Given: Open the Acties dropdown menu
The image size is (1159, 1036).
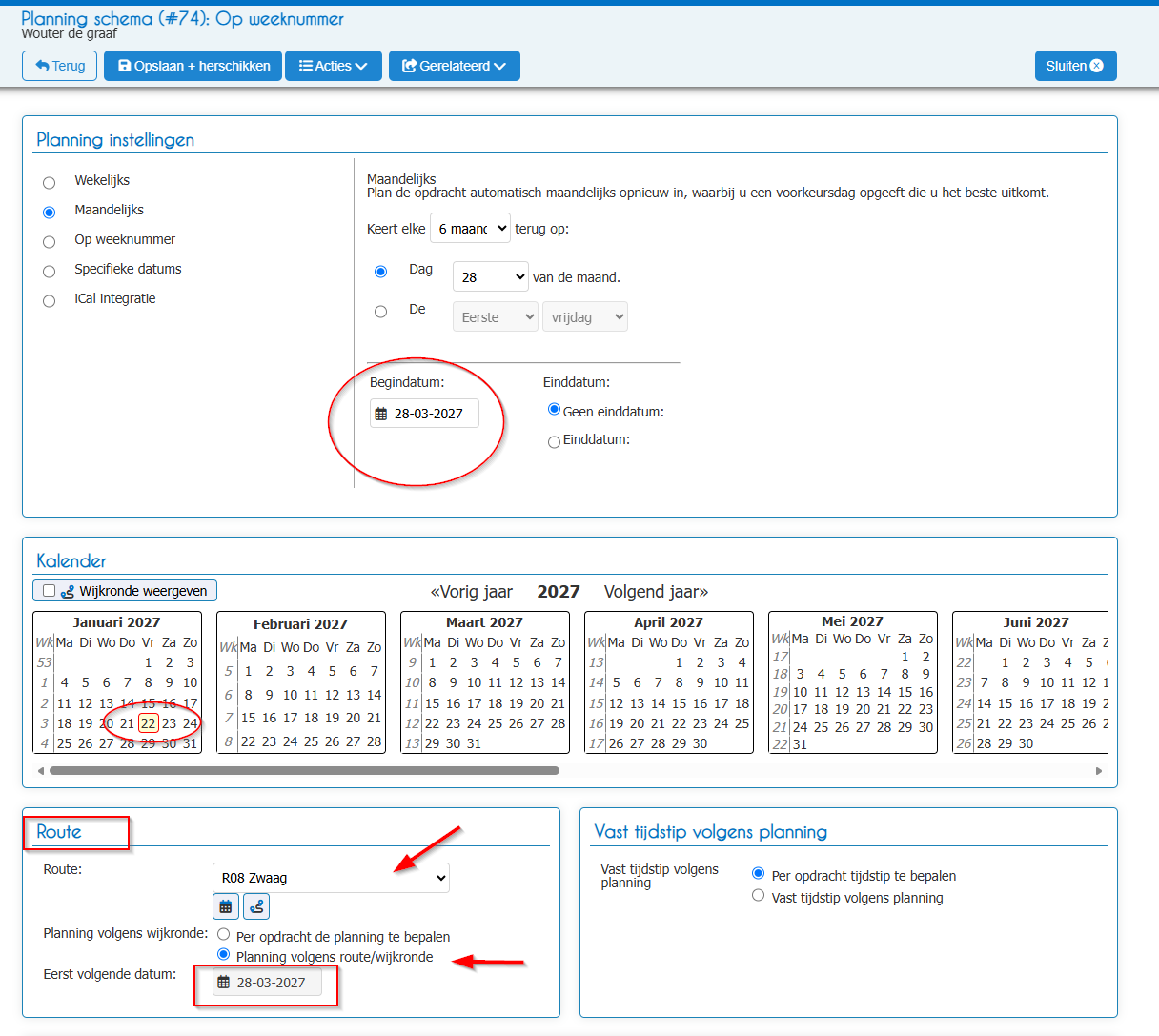Looking at the screenshot, I should click(334, 66).
